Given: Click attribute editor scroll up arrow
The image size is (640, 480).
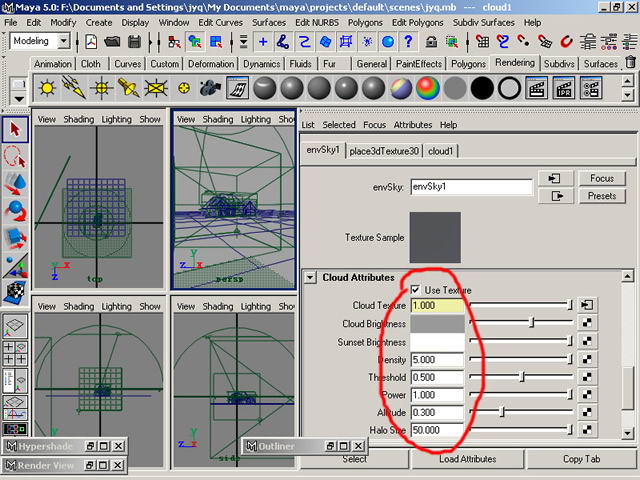Looking at the screenshot, I should 627,276.
